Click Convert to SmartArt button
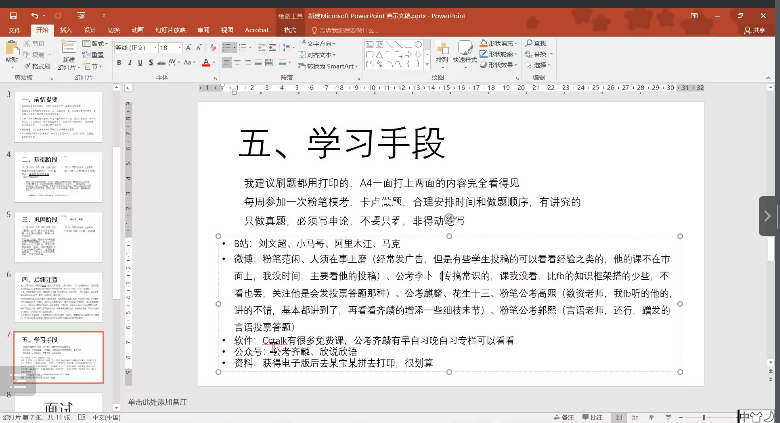The image size is (780, 423). [x=332, y=66]
